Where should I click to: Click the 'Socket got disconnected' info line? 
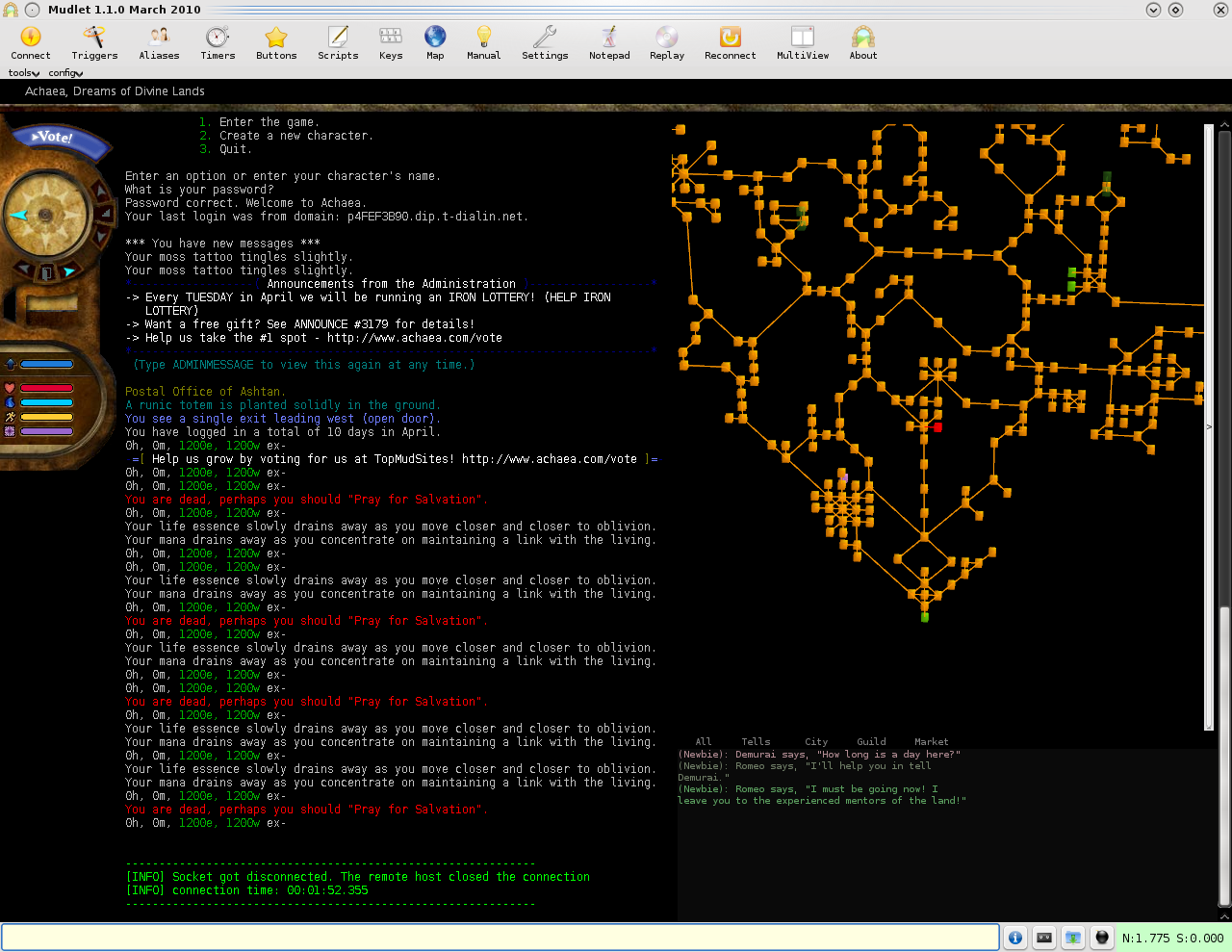[x=357, y=877]
